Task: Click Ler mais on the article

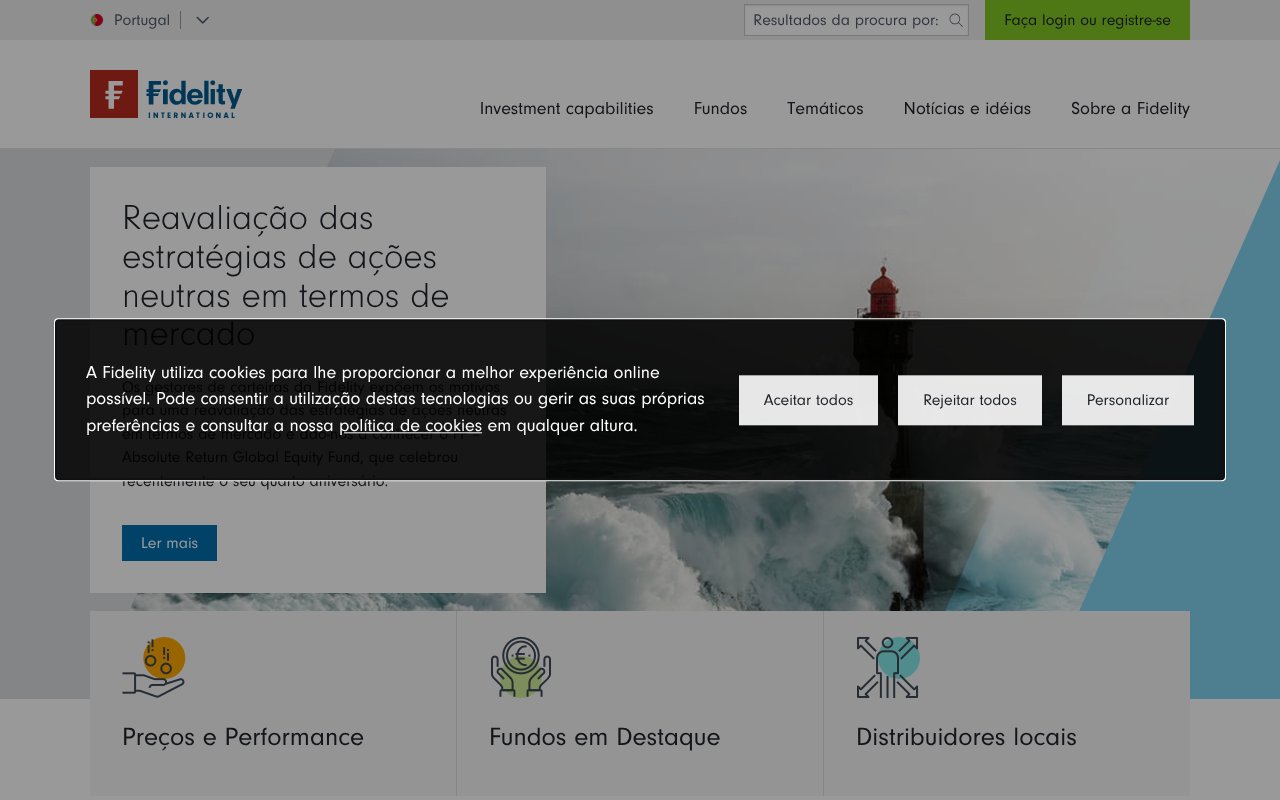Action: click(169, 543)
